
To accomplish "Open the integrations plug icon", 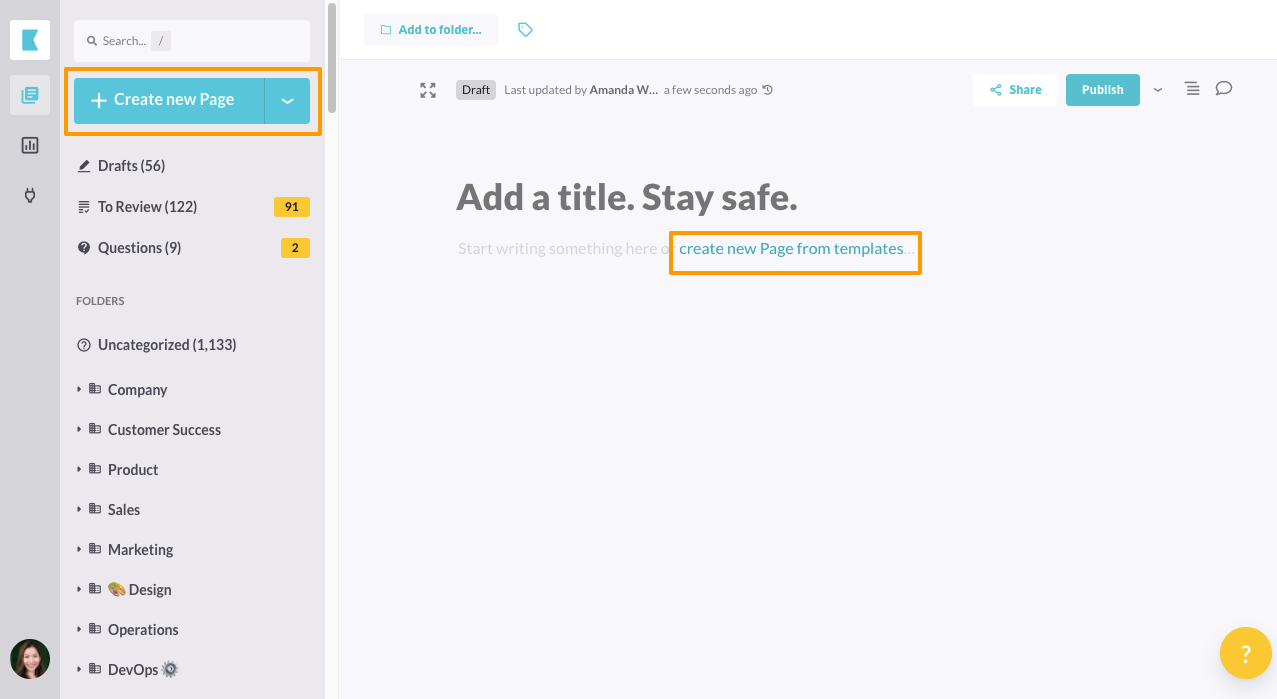I will tap(30, 194).
